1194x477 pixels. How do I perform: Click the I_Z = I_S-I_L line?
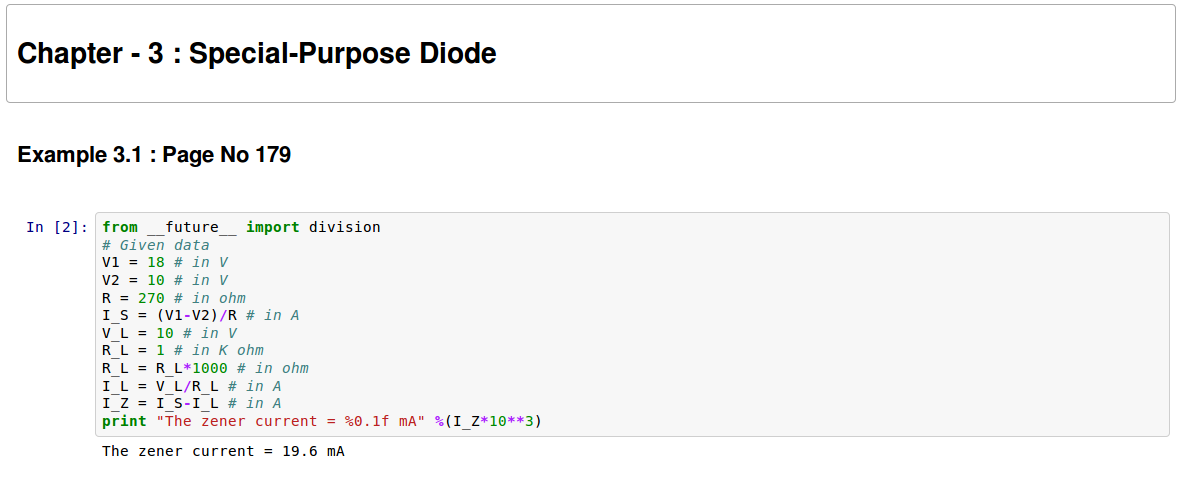[x=191, y=403]
